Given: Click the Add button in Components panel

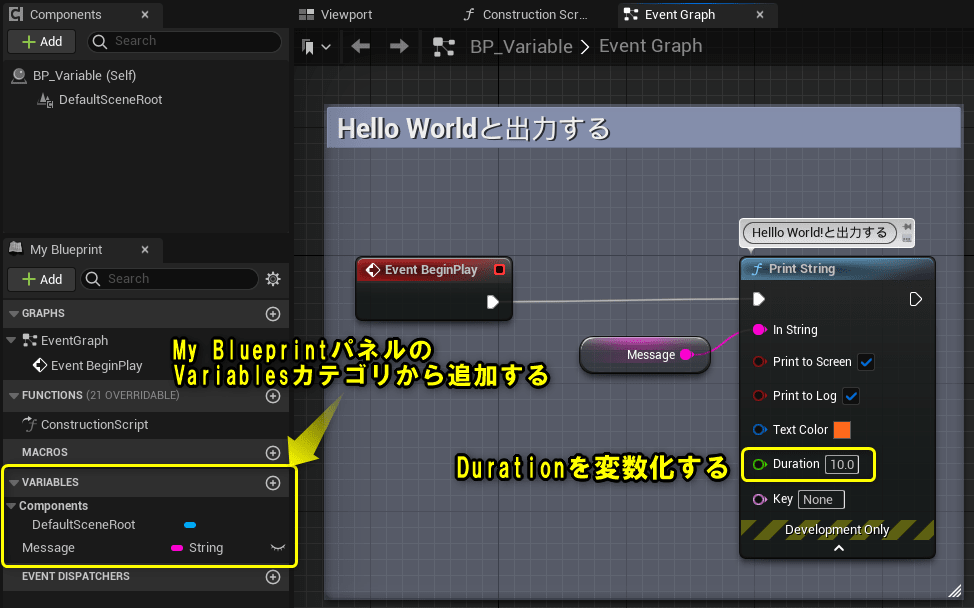Looking at the screenshot, I should 41,42.
